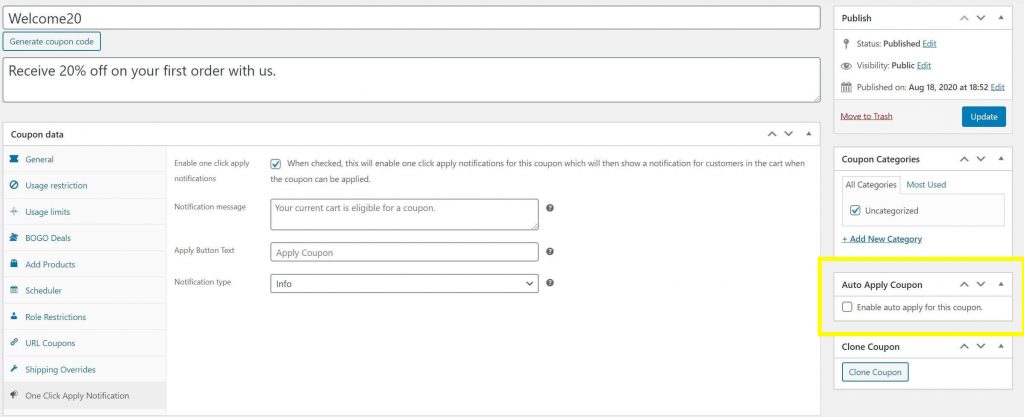Click the Notification message text area
Viewport: 1024px width, 417px height.
click(x=404, y=215)
